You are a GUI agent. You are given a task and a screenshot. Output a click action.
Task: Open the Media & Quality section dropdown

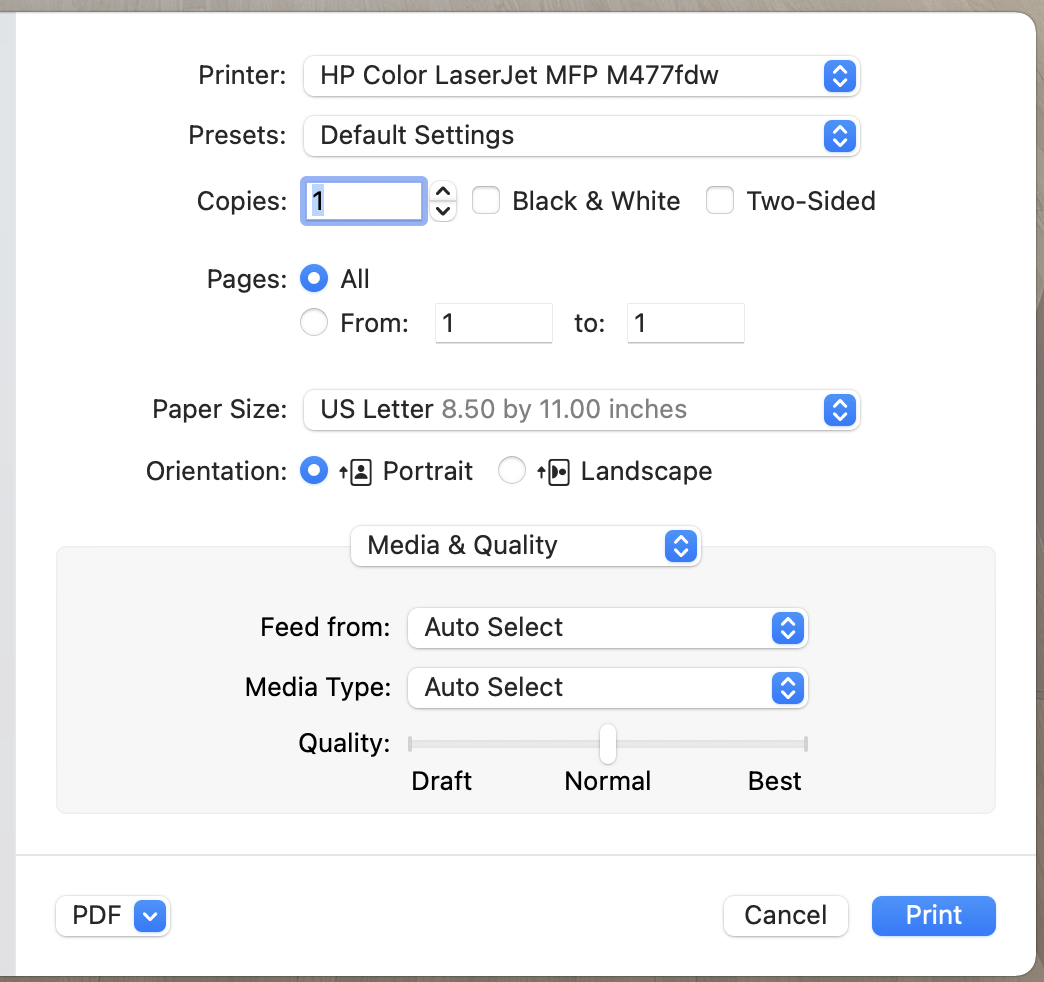(525, 546)
